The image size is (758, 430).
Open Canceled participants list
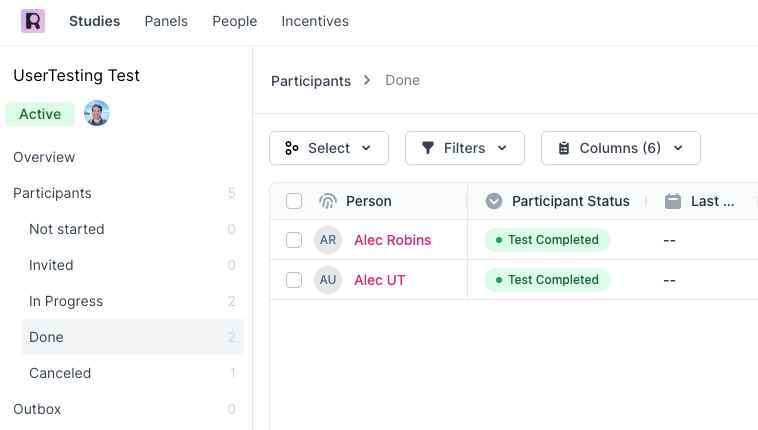(x=60, y=373)
